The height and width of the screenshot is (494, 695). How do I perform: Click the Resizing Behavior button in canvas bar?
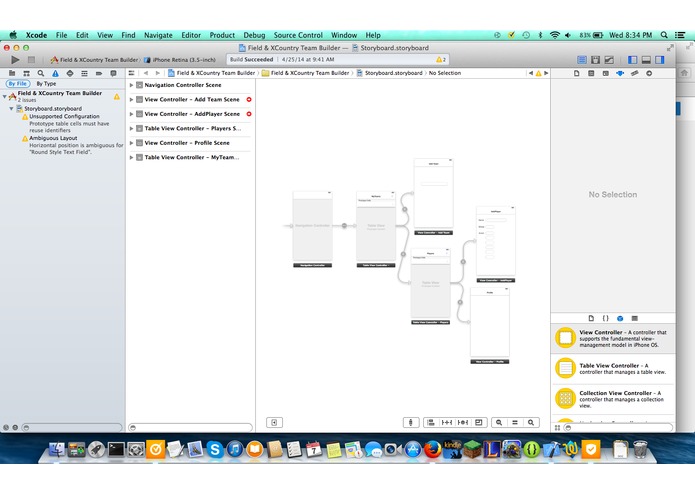479,422
